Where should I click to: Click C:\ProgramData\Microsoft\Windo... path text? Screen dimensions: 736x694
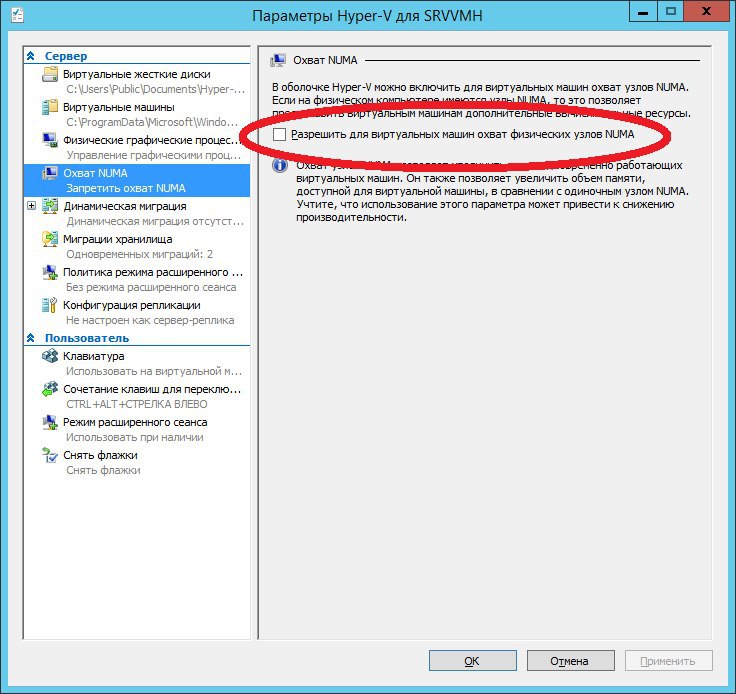pyautogui.click(x=153, y=122)
